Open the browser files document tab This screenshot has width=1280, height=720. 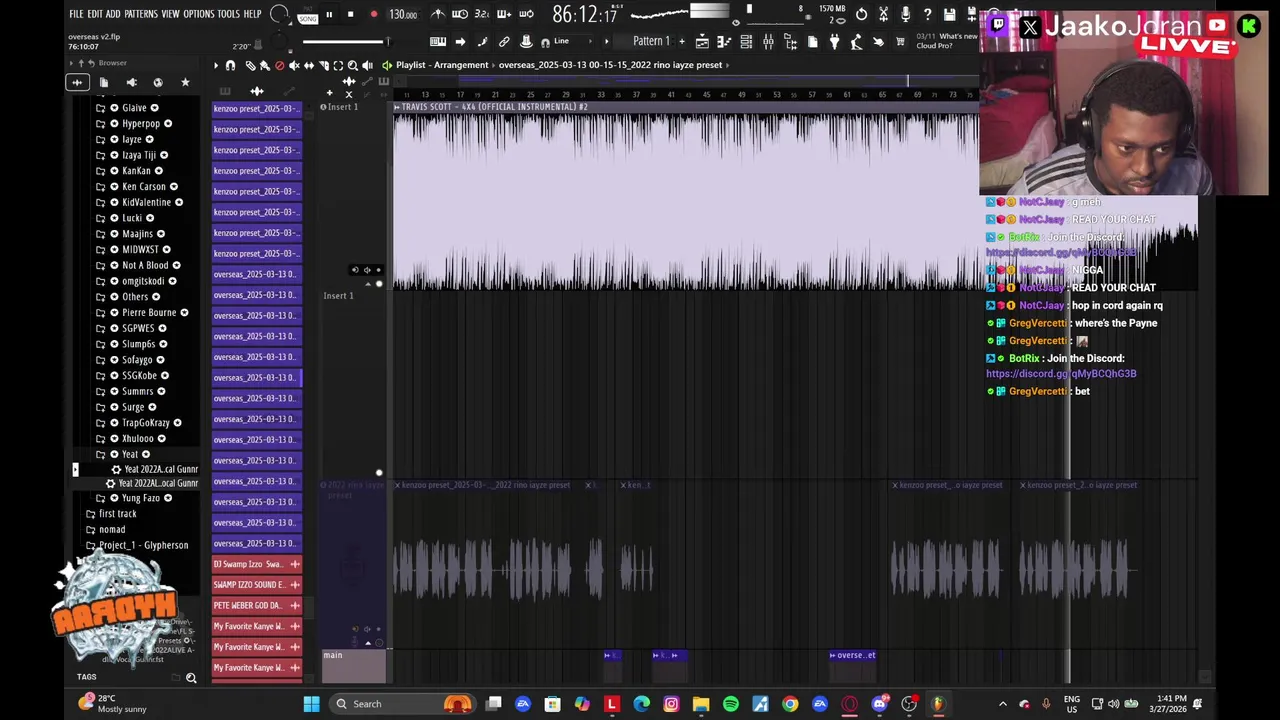(104, 83)
